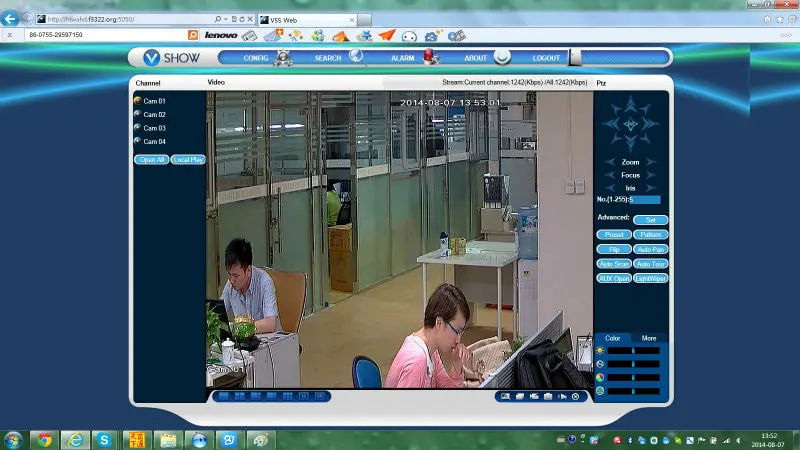Move PTZ camera down-right diagonal arrow
800x450 pixels.
coord(645,138)
